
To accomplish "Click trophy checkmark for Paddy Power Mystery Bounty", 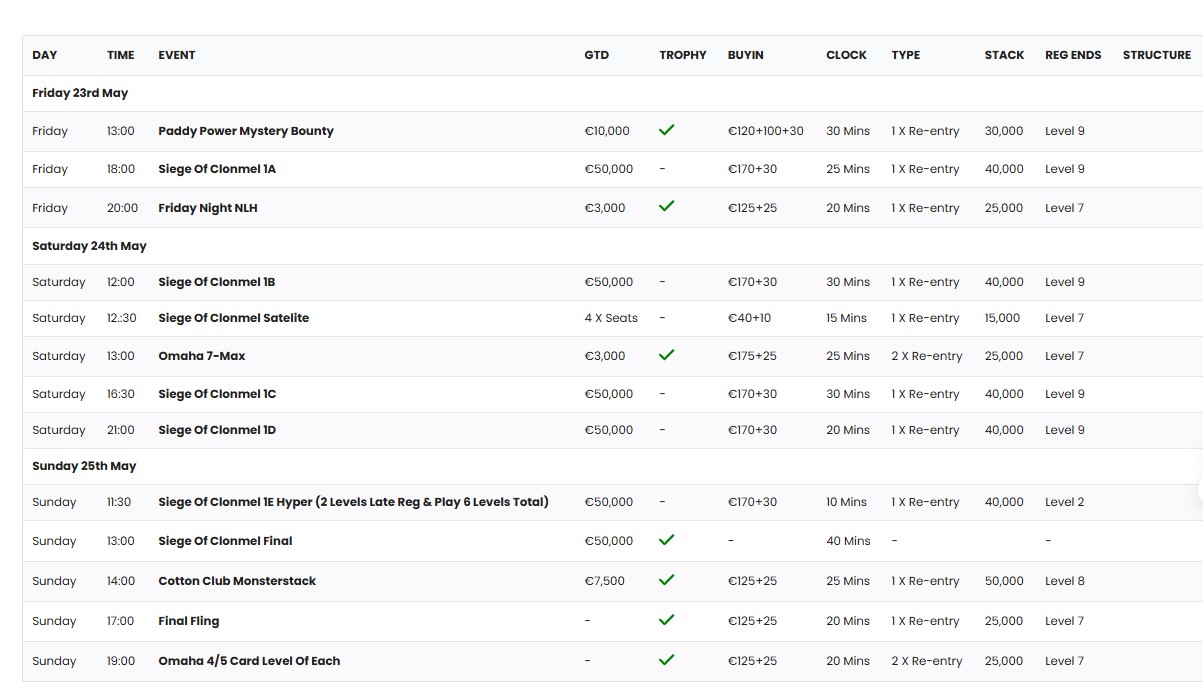I will click(x=667, y=130).
